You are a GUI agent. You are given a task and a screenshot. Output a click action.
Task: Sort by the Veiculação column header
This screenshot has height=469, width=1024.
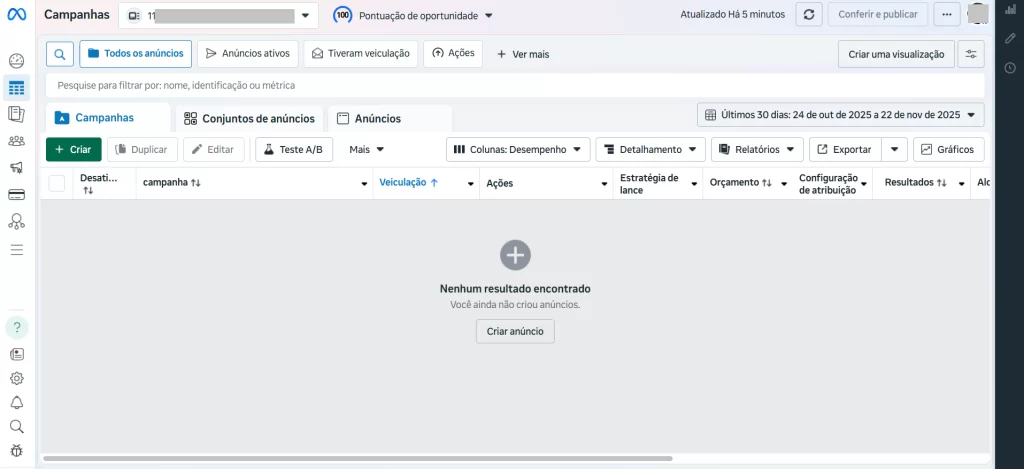tap(409, 183)
